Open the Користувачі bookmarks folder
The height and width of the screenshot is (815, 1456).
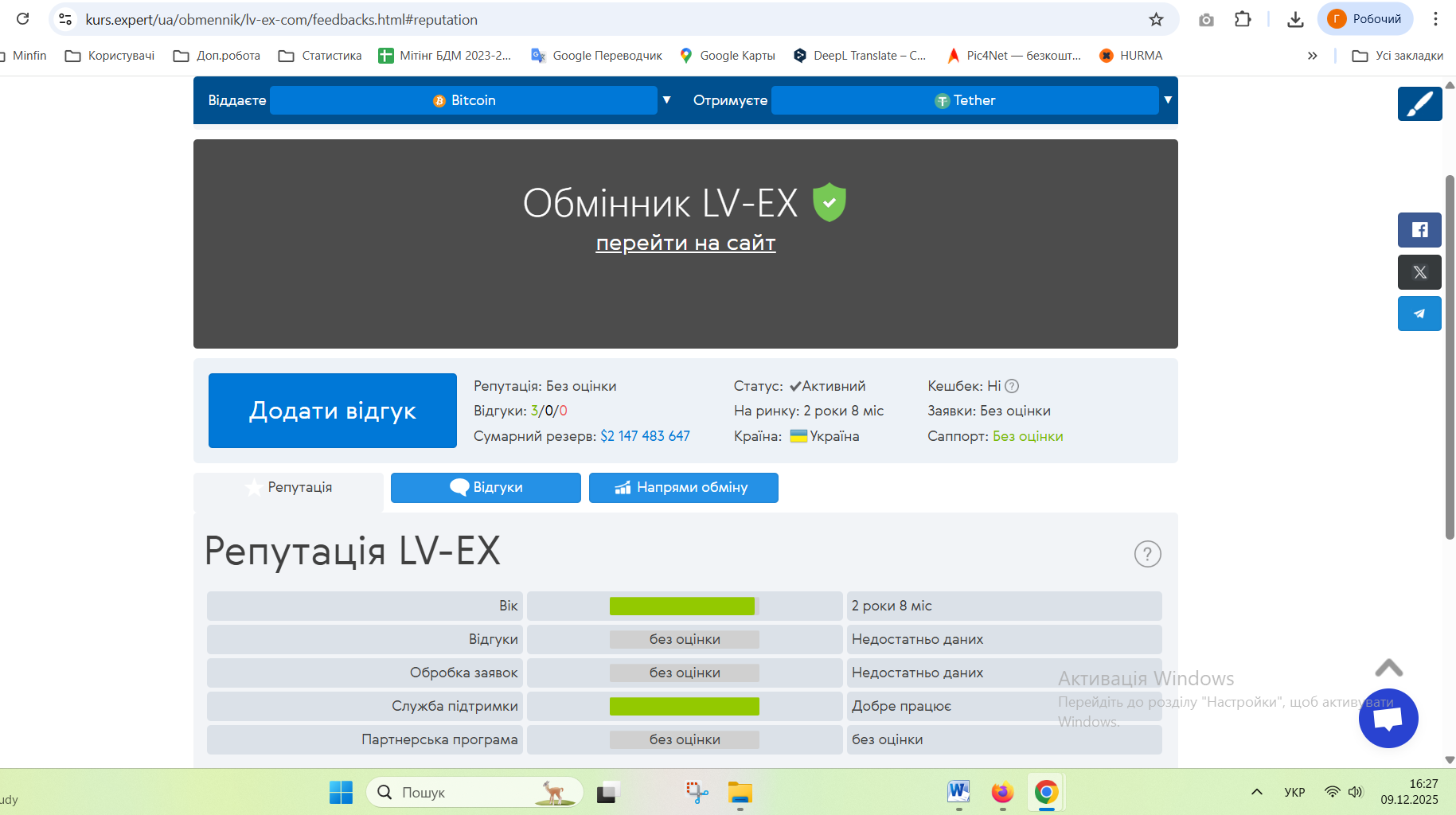coord(110,56)
